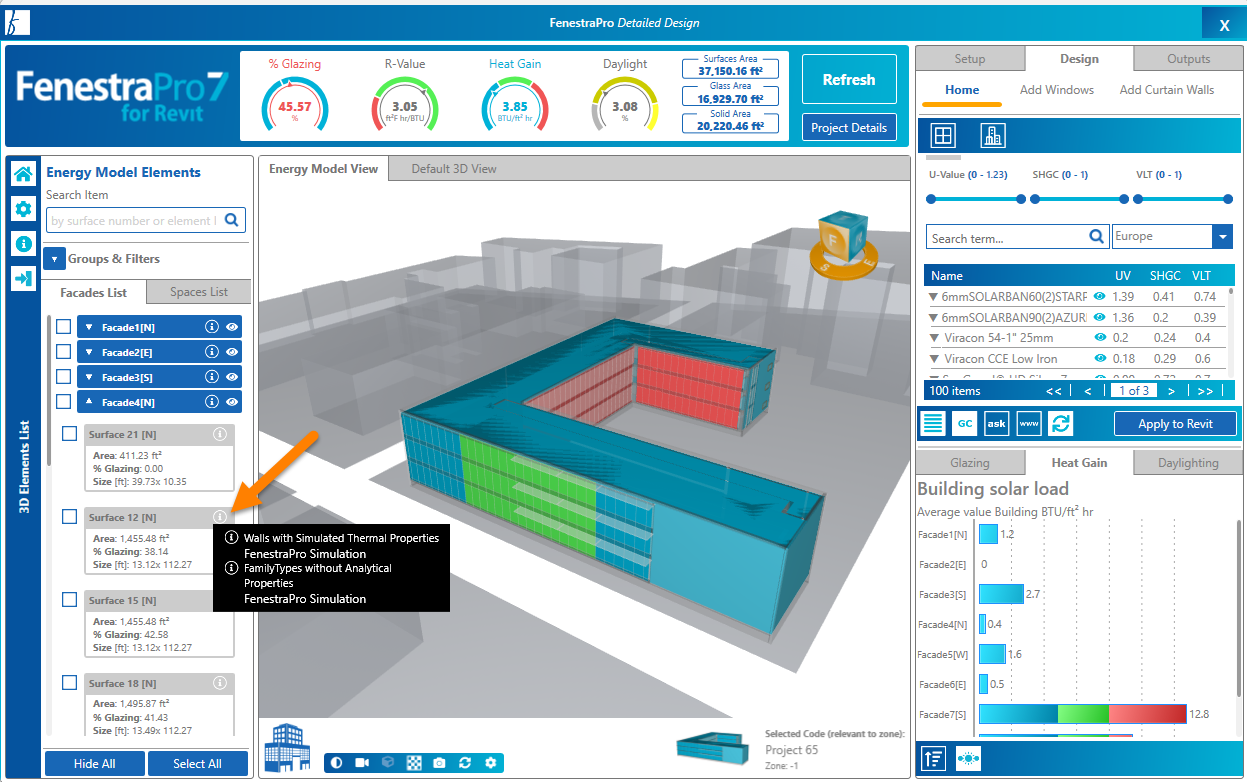Click the sun icon below the solar load chart

click(968, 758)
